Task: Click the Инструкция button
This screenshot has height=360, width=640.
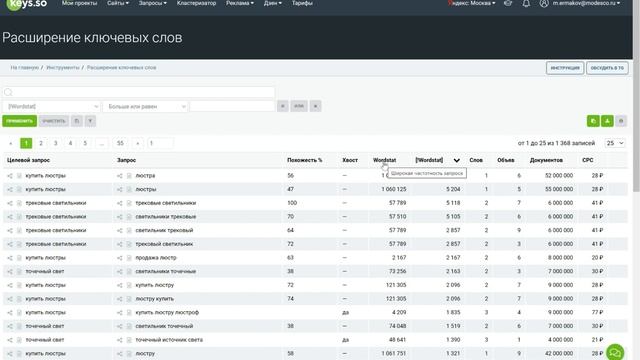Action: [x=565, y=68]
